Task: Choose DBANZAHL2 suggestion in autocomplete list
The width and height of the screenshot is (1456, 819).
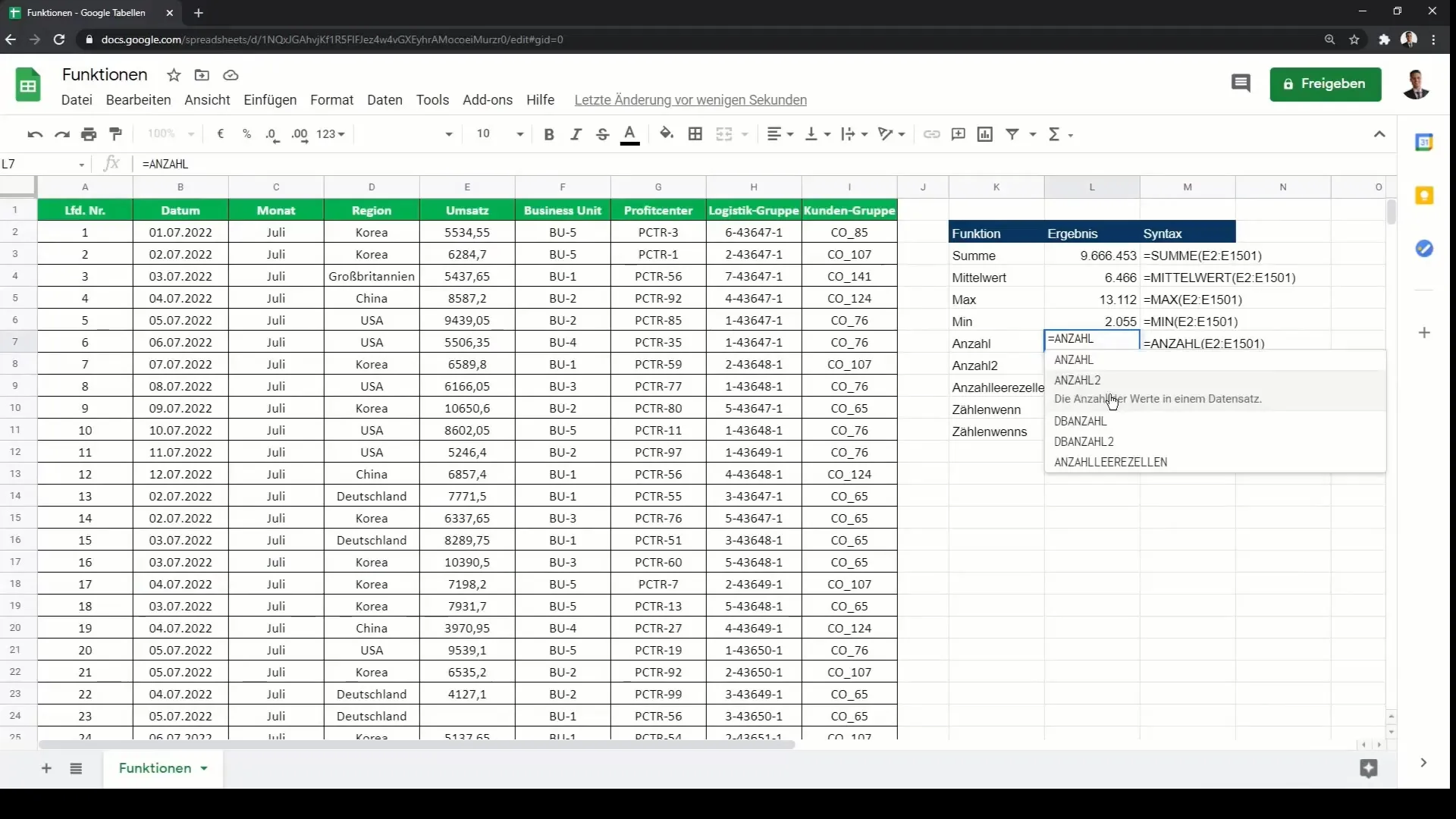Action: (1215, 442)
